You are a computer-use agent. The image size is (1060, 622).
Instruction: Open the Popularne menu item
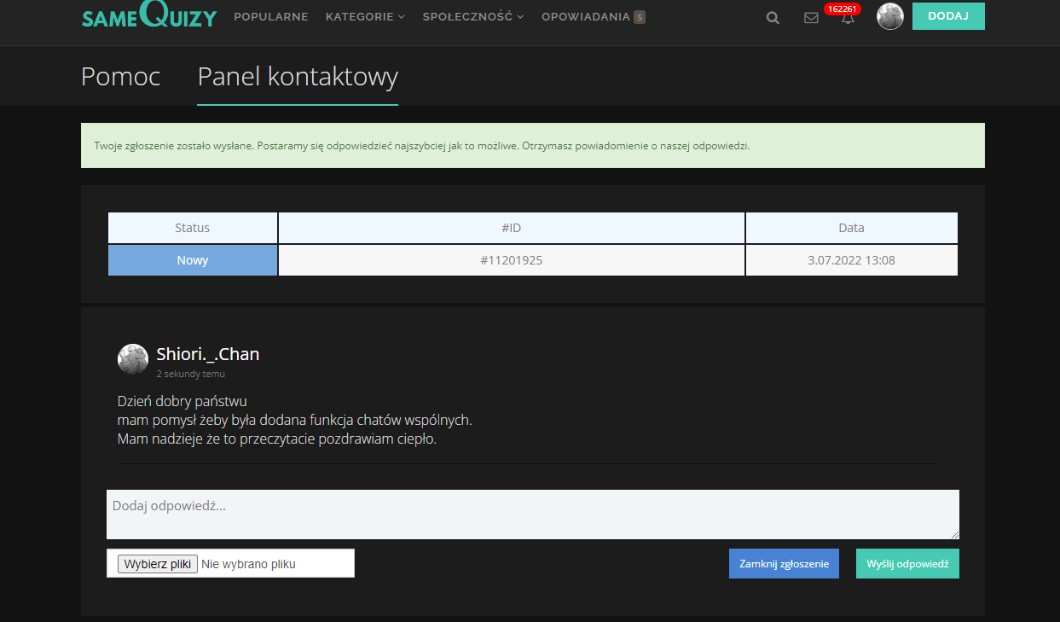(x=270, y=17)
